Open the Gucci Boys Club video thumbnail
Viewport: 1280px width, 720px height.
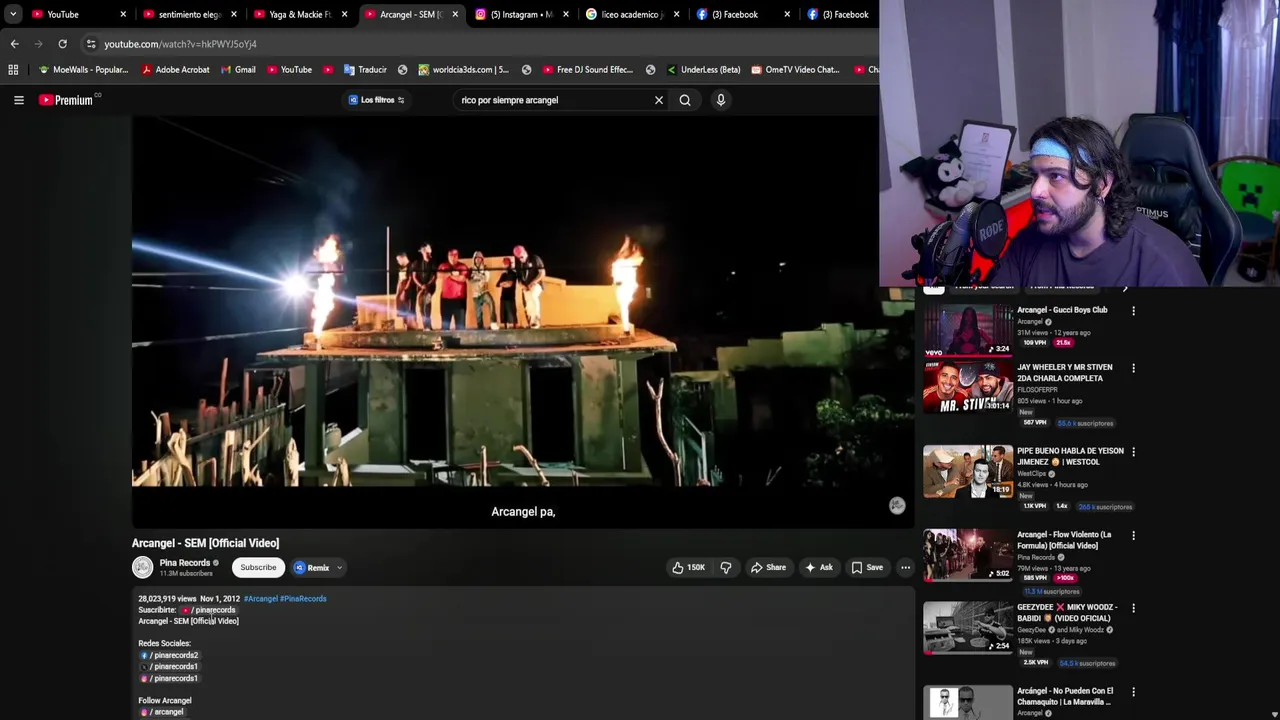(968, 331)
